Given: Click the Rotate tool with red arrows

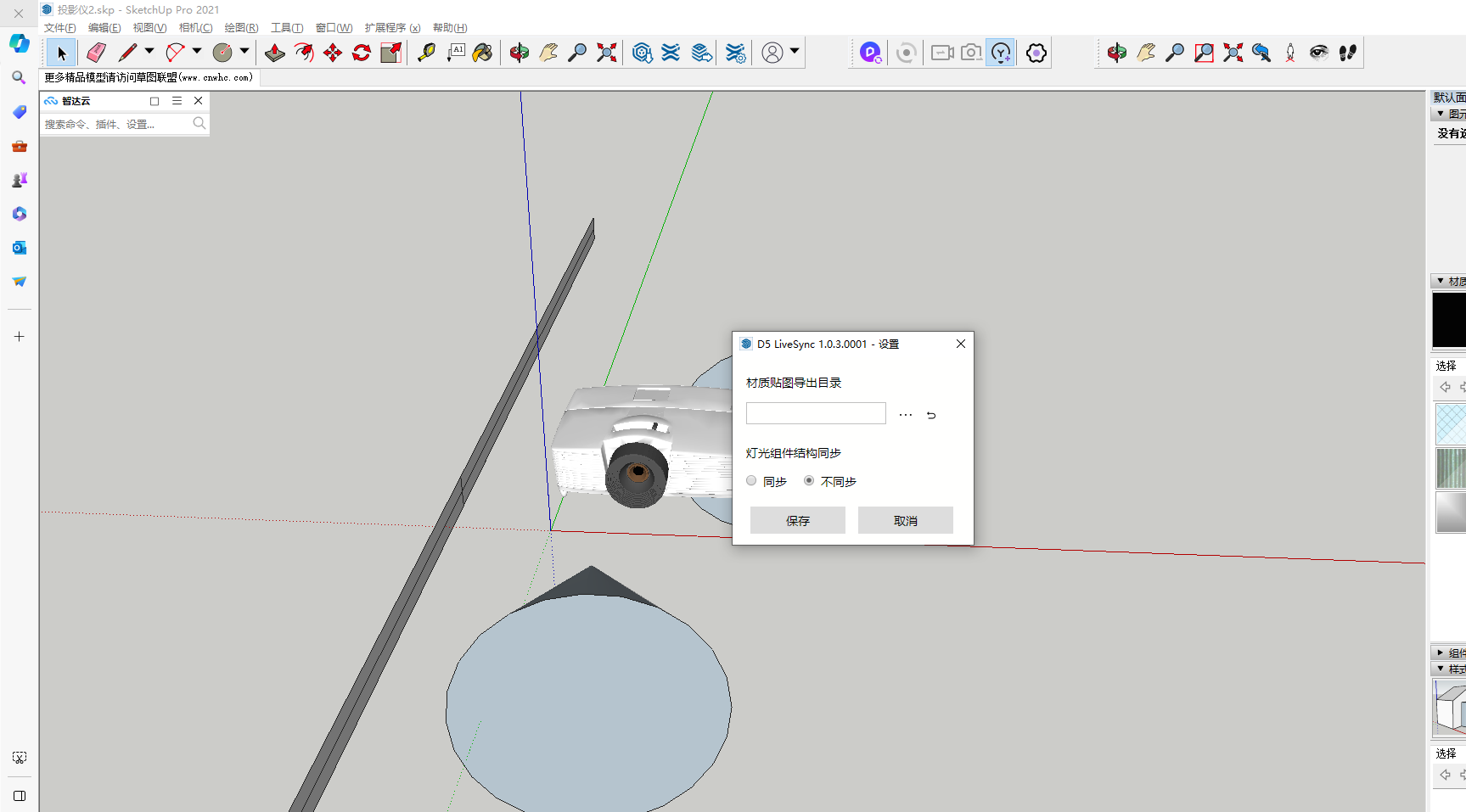Looking at the screenshot, I should 362,53.
